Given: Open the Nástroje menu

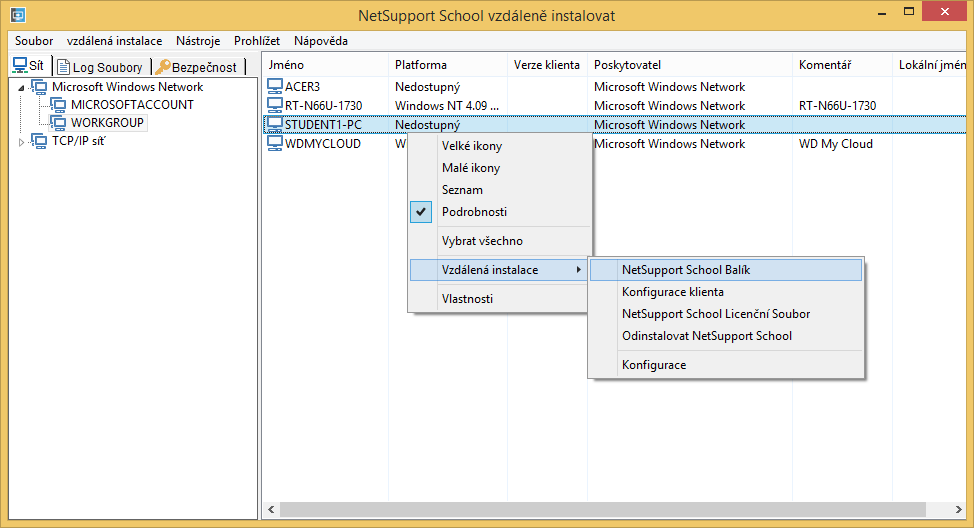Looking at the screenshot, I should (198, 41).
